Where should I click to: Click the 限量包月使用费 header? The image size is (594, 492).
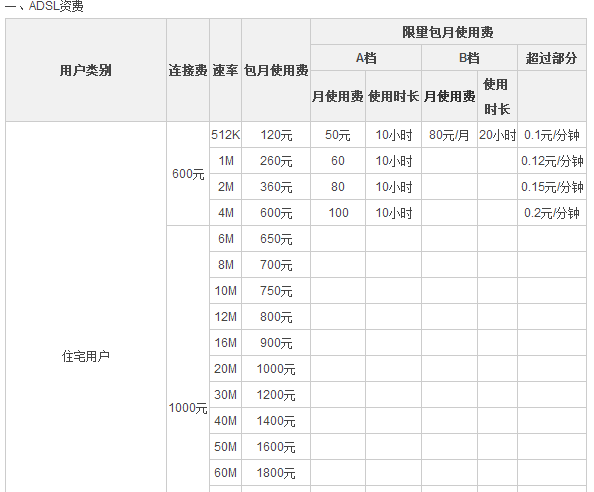[x=448, y=32]
